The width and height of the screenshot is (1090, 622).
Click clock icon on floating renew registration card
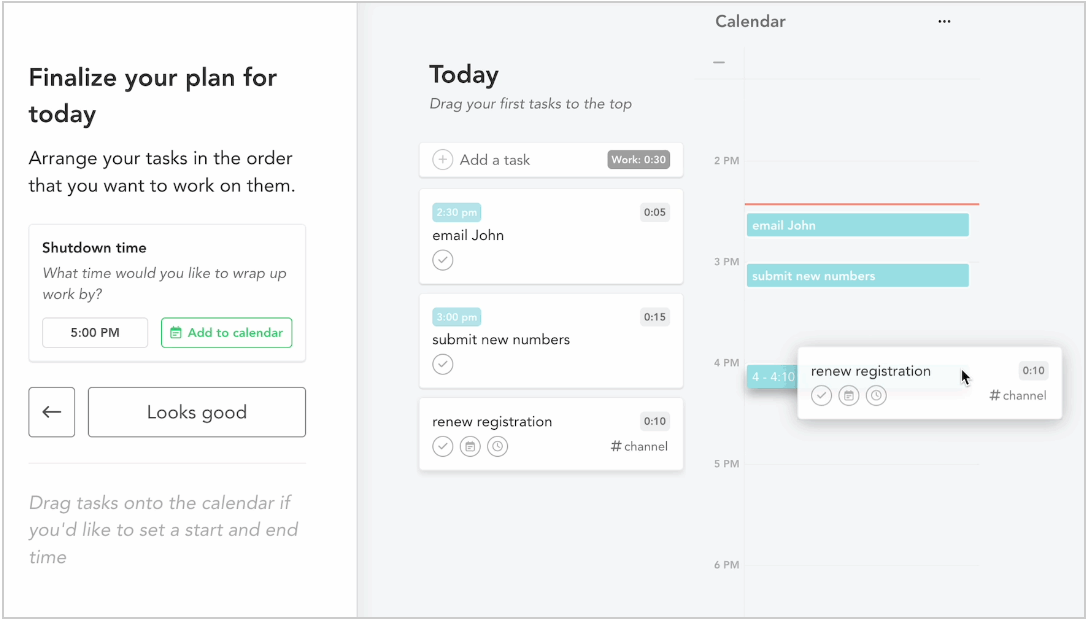click(876, 396)
